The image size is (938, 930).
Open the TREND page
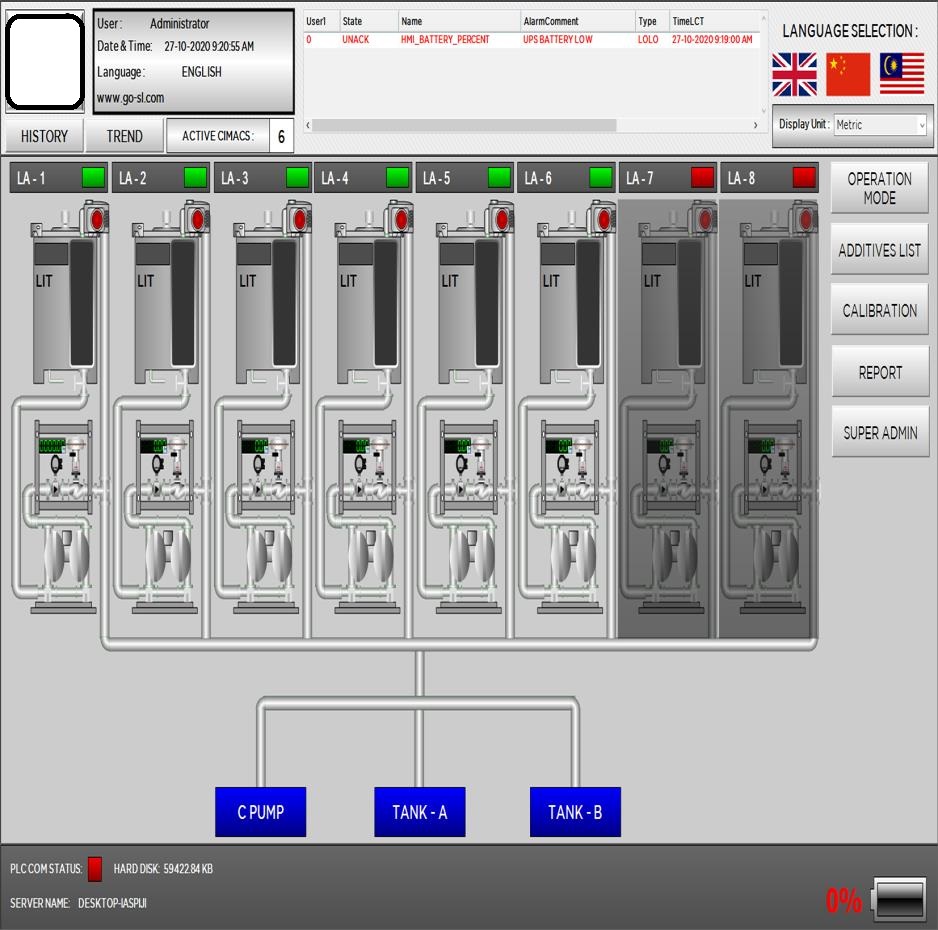pos(124,136)
